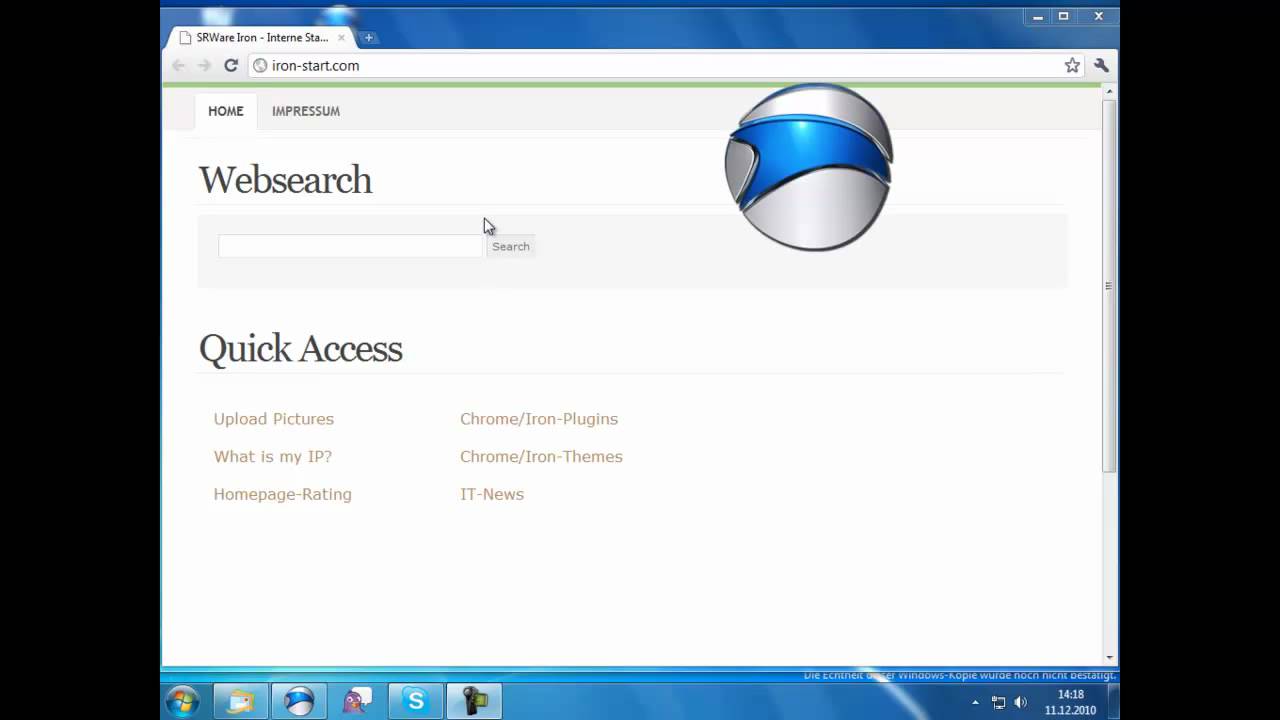Select the HOME navigation tab
1280x720 pixels.
[x=226, y=111]
